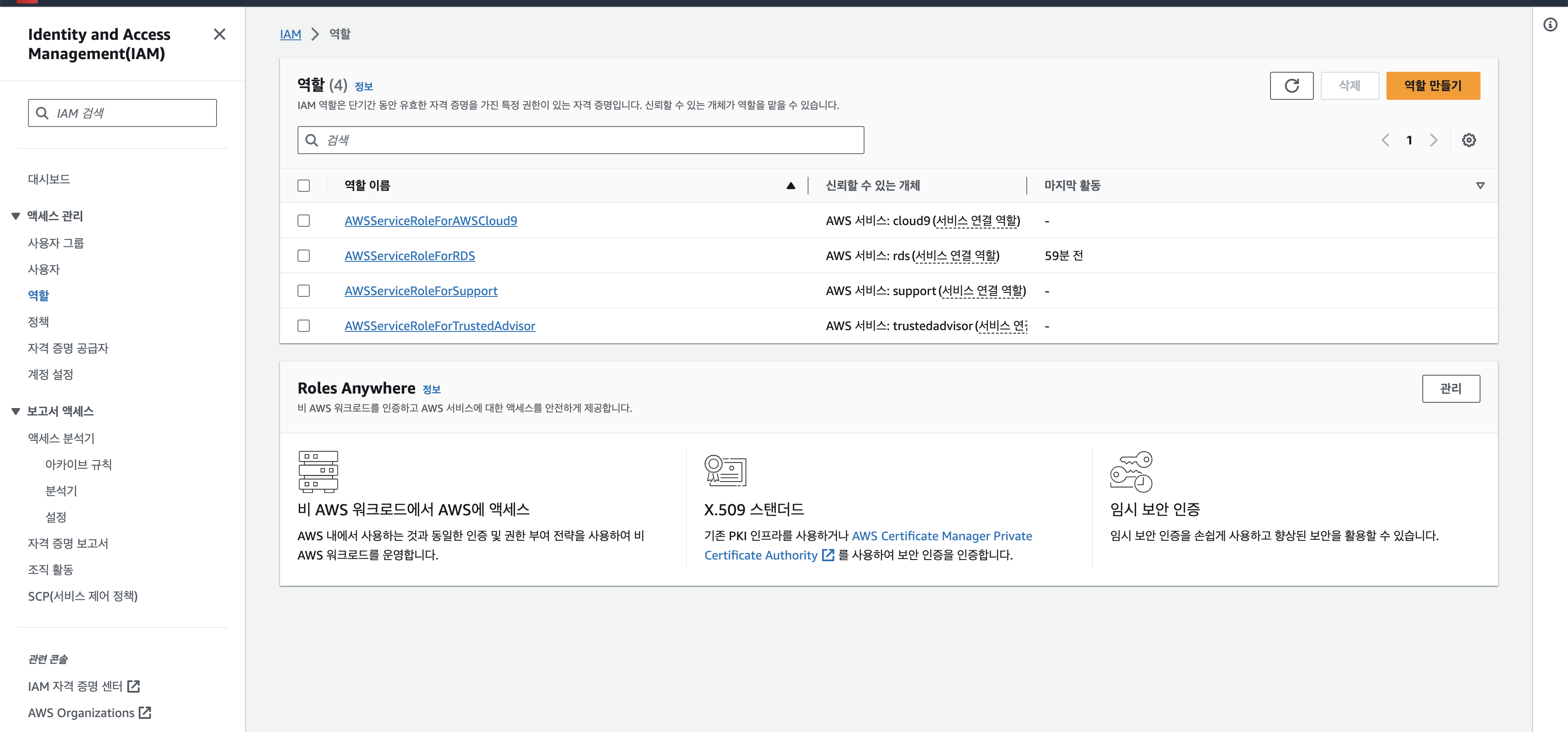Collapse the 보고서 액세스 section
Image resolution: width=1568 pixels, height=732 pixels.
[x=16, y=411]
